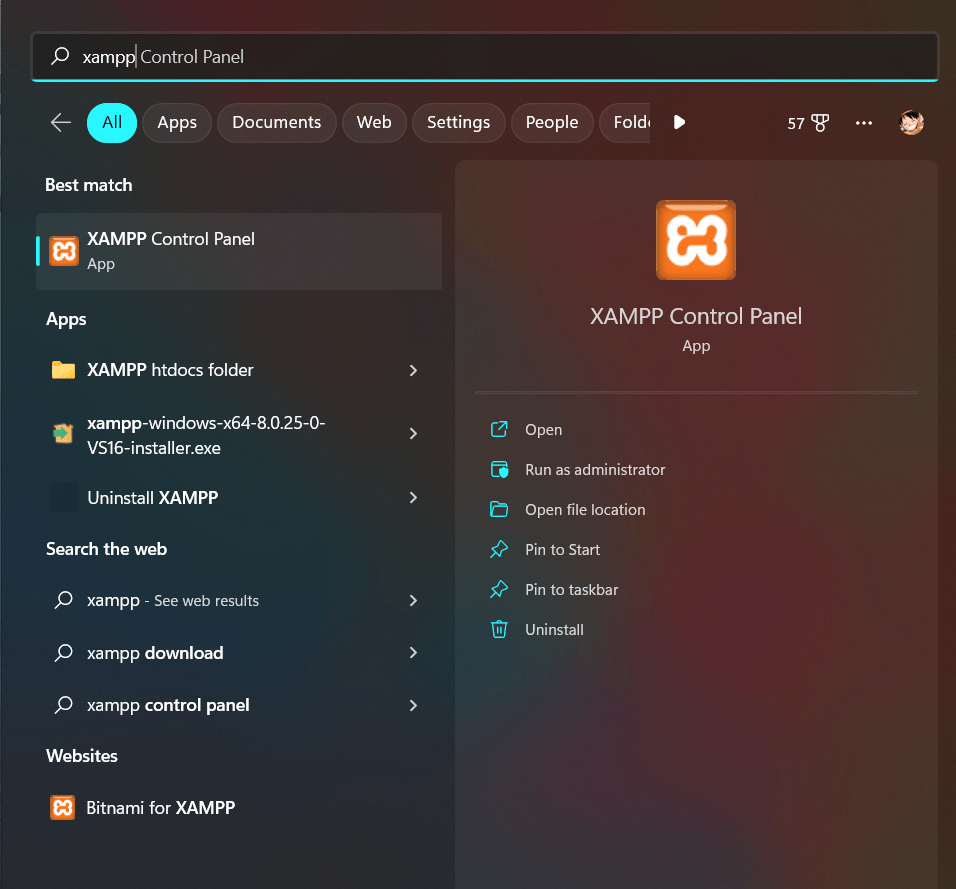Open the three-dots more options menu
This screenshot has width=956, height=889.
click(863, 123)
